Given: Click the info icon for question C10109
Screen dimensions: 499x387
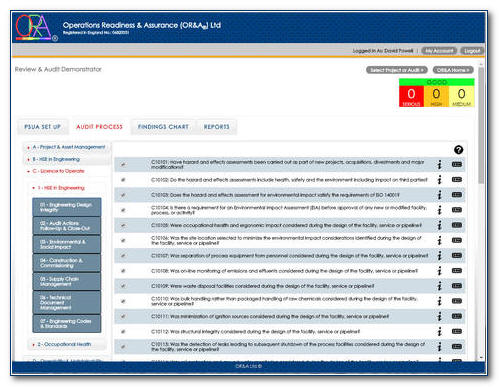Looking at the screenshot, I should [439, 286].
